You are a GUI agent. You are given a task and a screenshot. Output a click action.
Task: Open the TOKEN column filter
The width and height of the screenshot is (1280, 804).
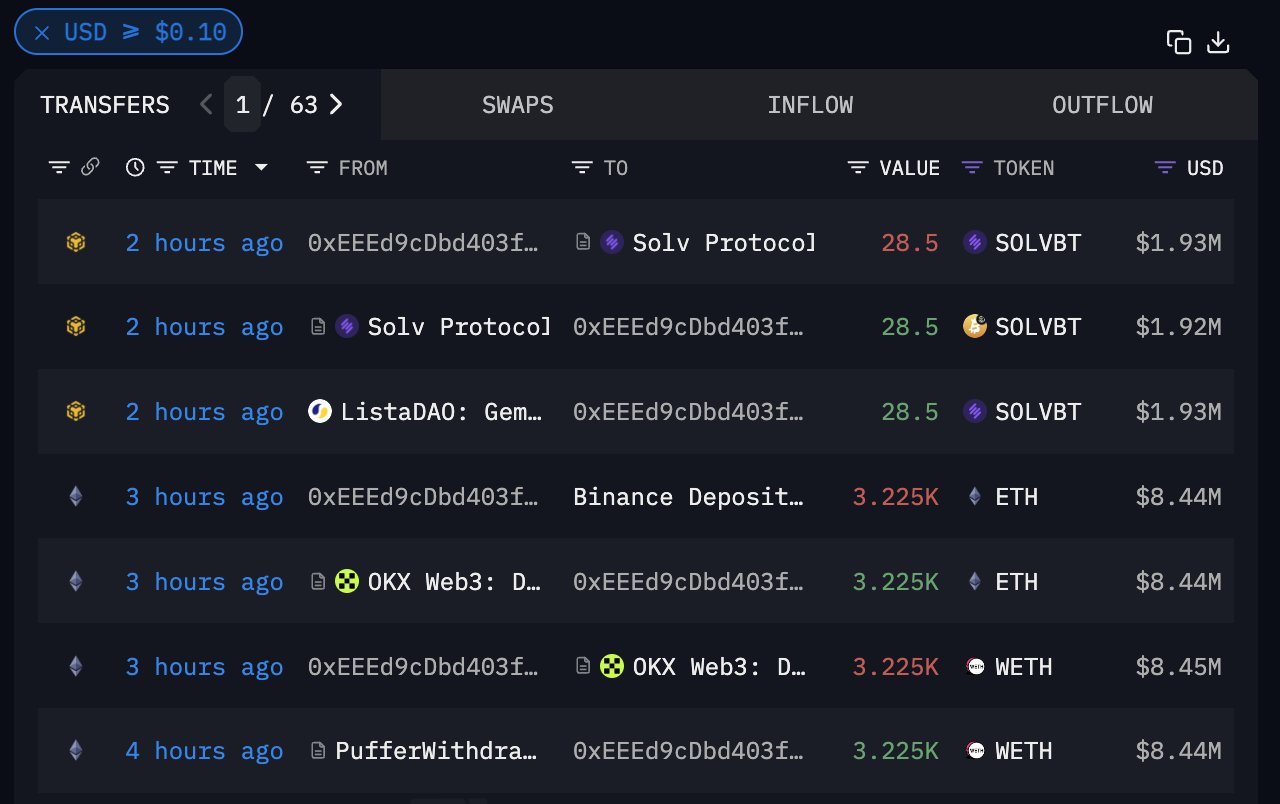coord(972,168)
